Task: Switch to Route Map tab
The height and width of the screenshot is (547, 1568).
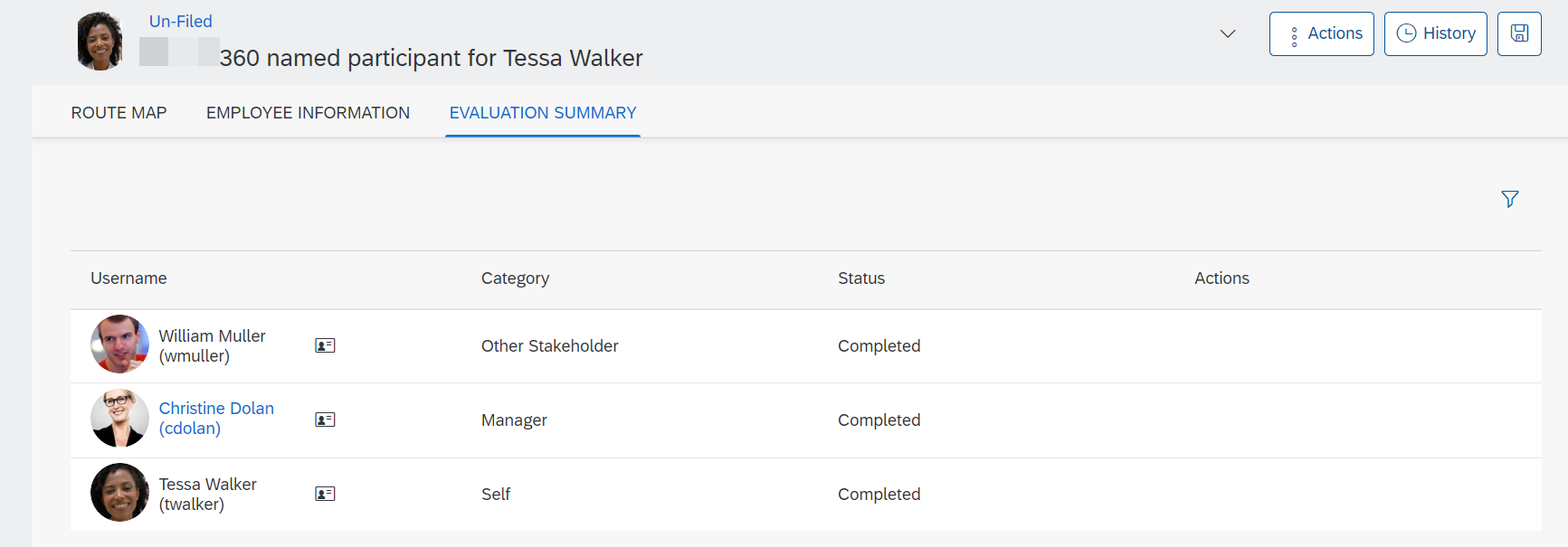Action: click(x=119, y=113)
